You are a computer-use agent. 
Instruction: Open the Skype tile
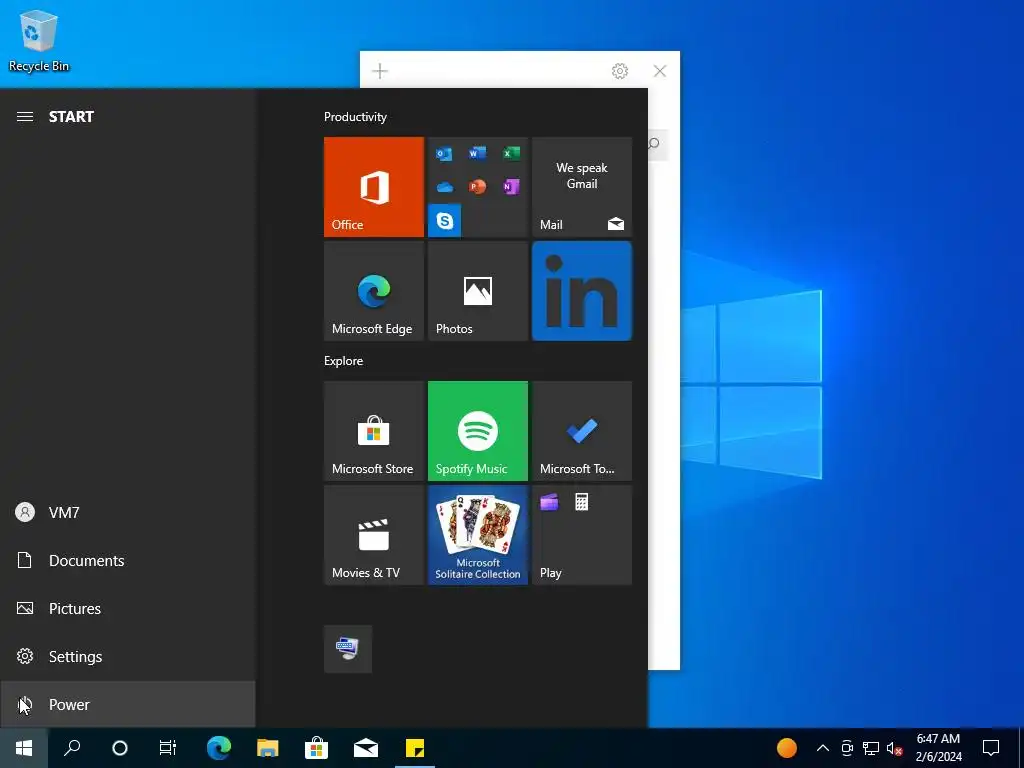(x=444, y=221)
